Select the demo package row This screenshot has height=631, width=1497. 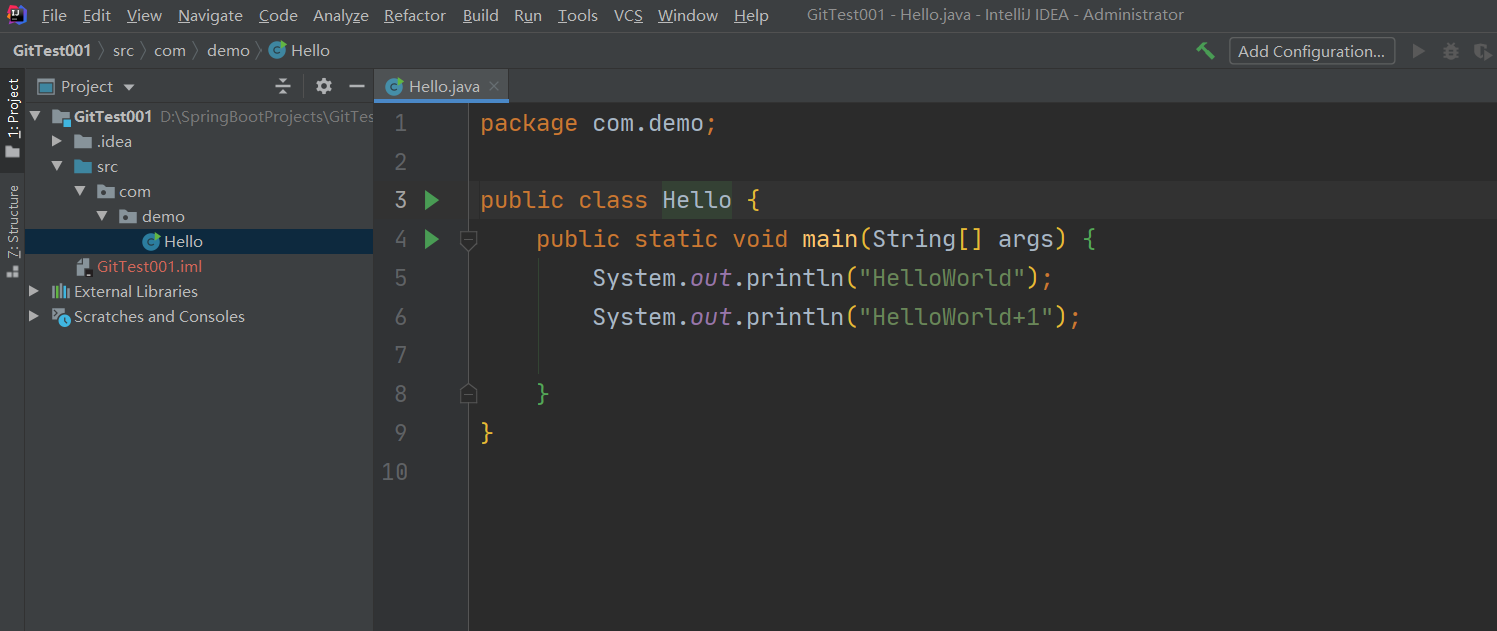click(199, 216)
